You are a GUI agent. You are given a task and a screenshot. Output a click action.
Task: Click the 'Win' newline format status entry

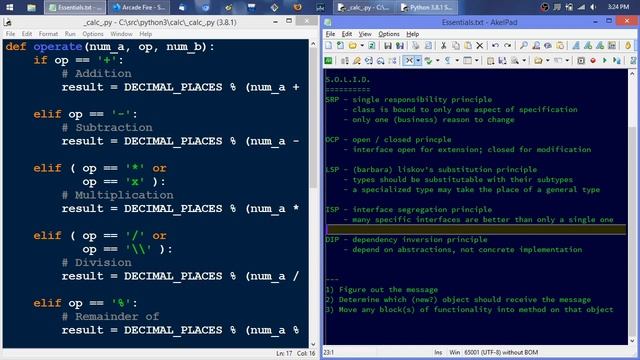(454, 352)
